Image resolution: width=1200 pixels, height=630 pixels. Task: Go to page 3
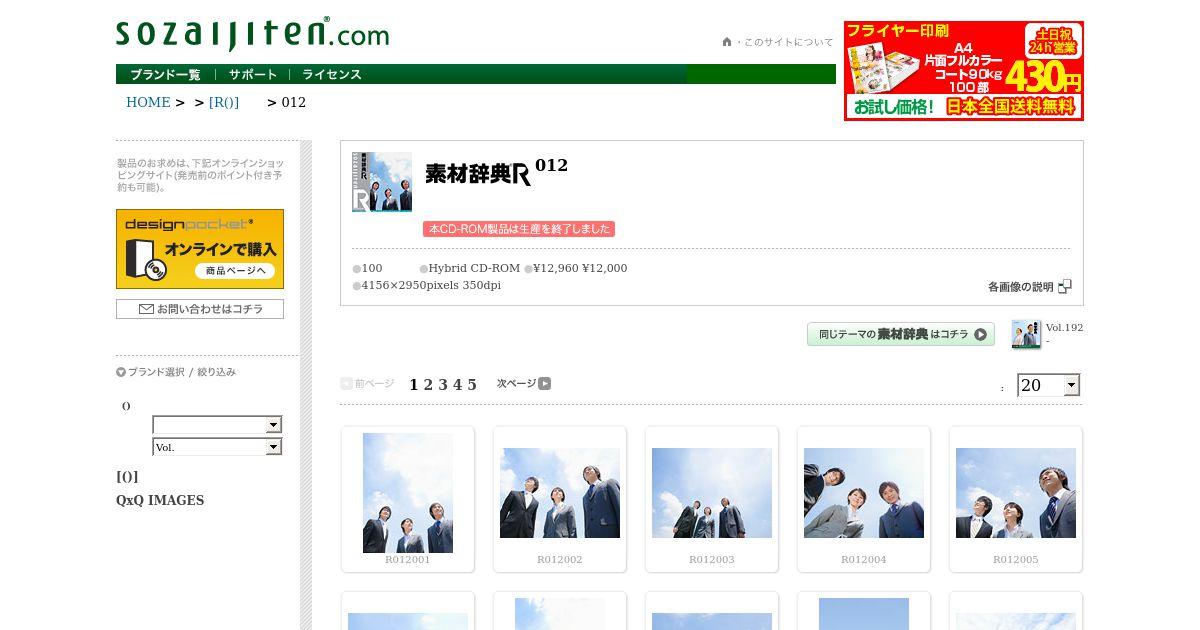pyautogui.click(x=443, y=384)
